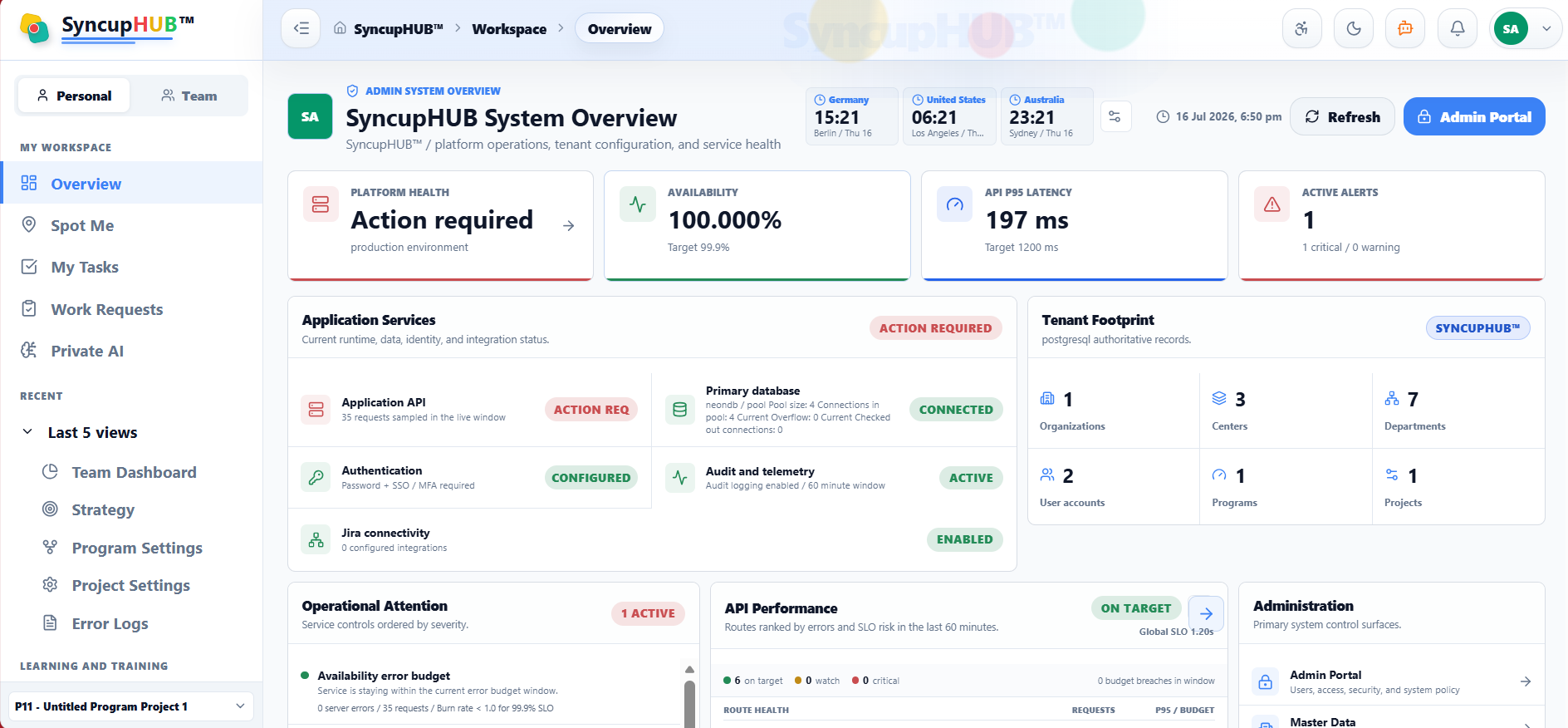Click the Operational Attention scrollbar up arrow
Viewport: 1568px width, 728px height.
click(689, 669)
